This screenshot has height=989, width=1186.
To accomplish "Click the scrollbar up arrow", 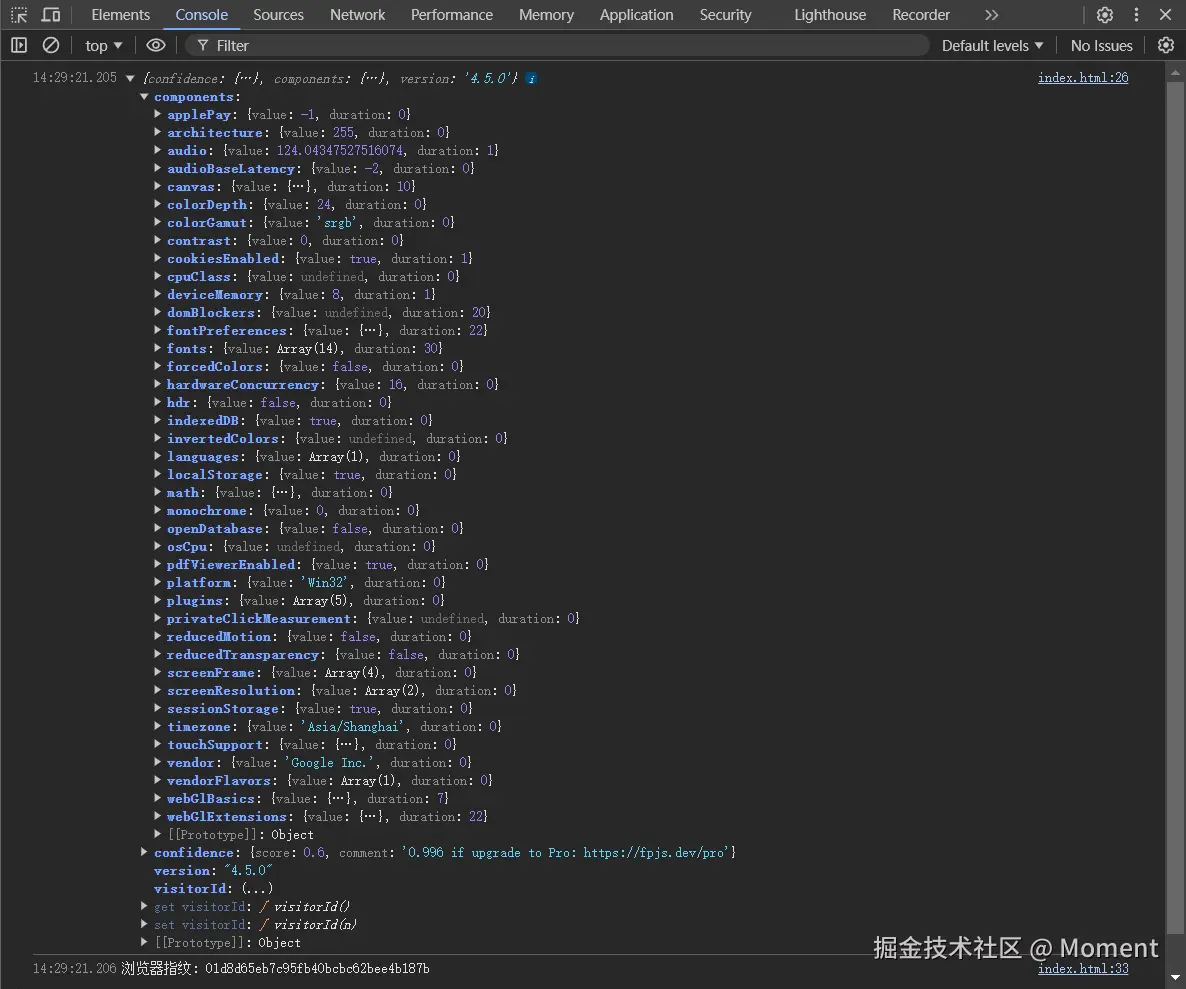I will point(1175,73).
